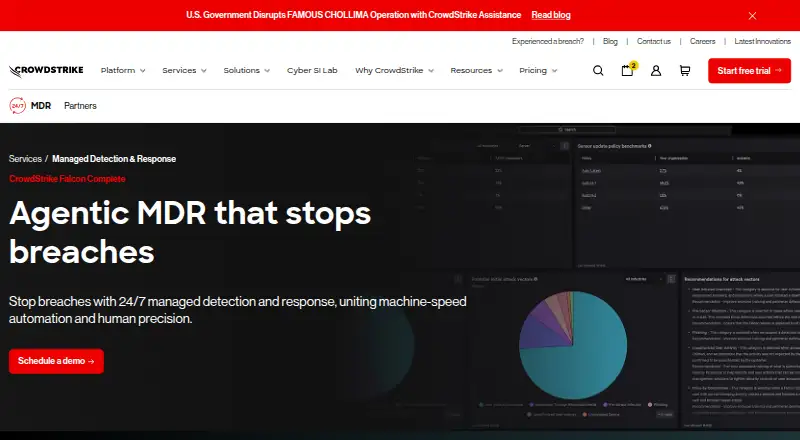Viewport: 800px width, 440px height.
Task: Open the Blog link in top bar
Action: pos(610,41)
